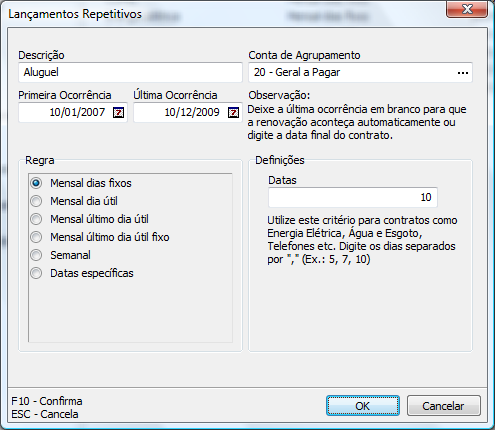Click the Cancelar button

pyautogui.click(x=444, y=406)
